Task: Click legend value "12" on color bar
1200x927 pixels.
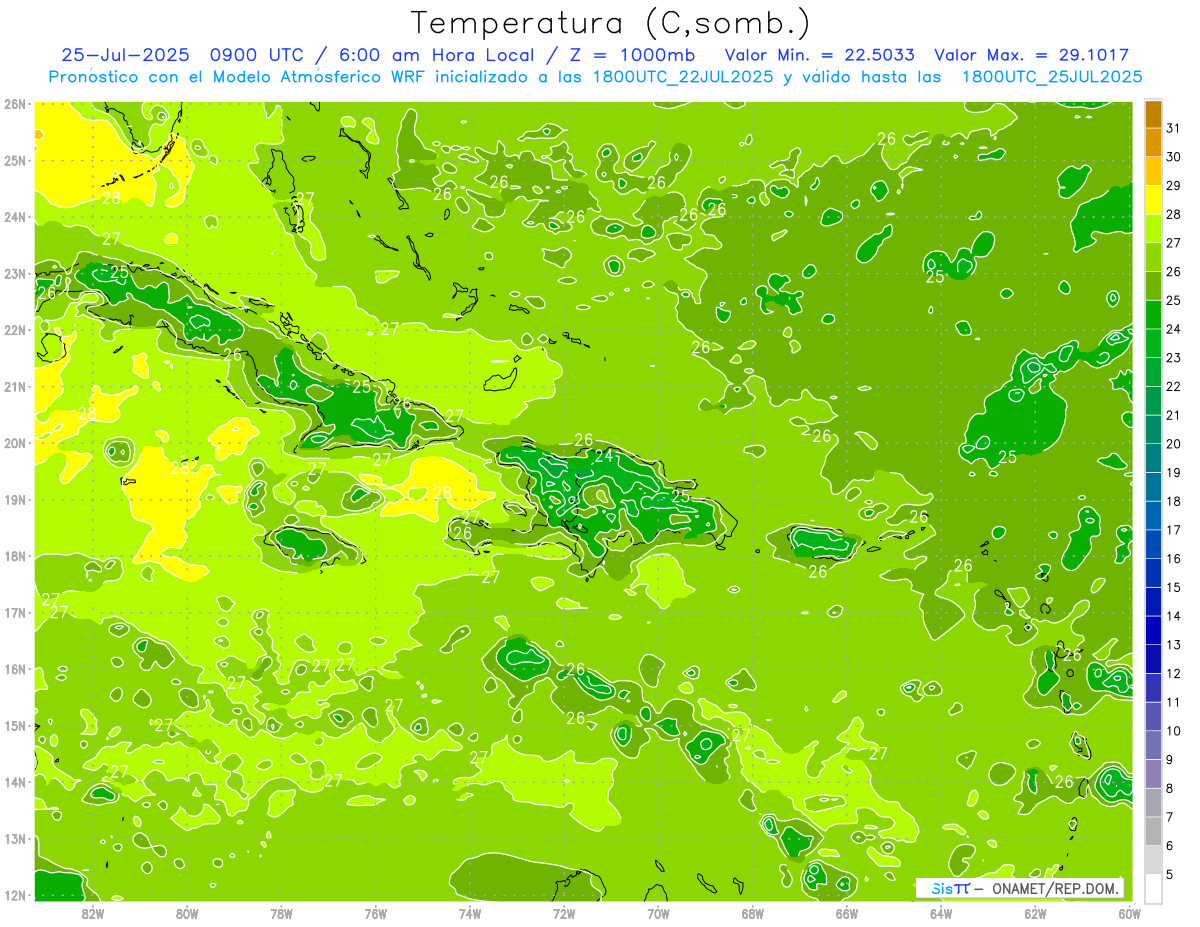Action: (1174, 674)
